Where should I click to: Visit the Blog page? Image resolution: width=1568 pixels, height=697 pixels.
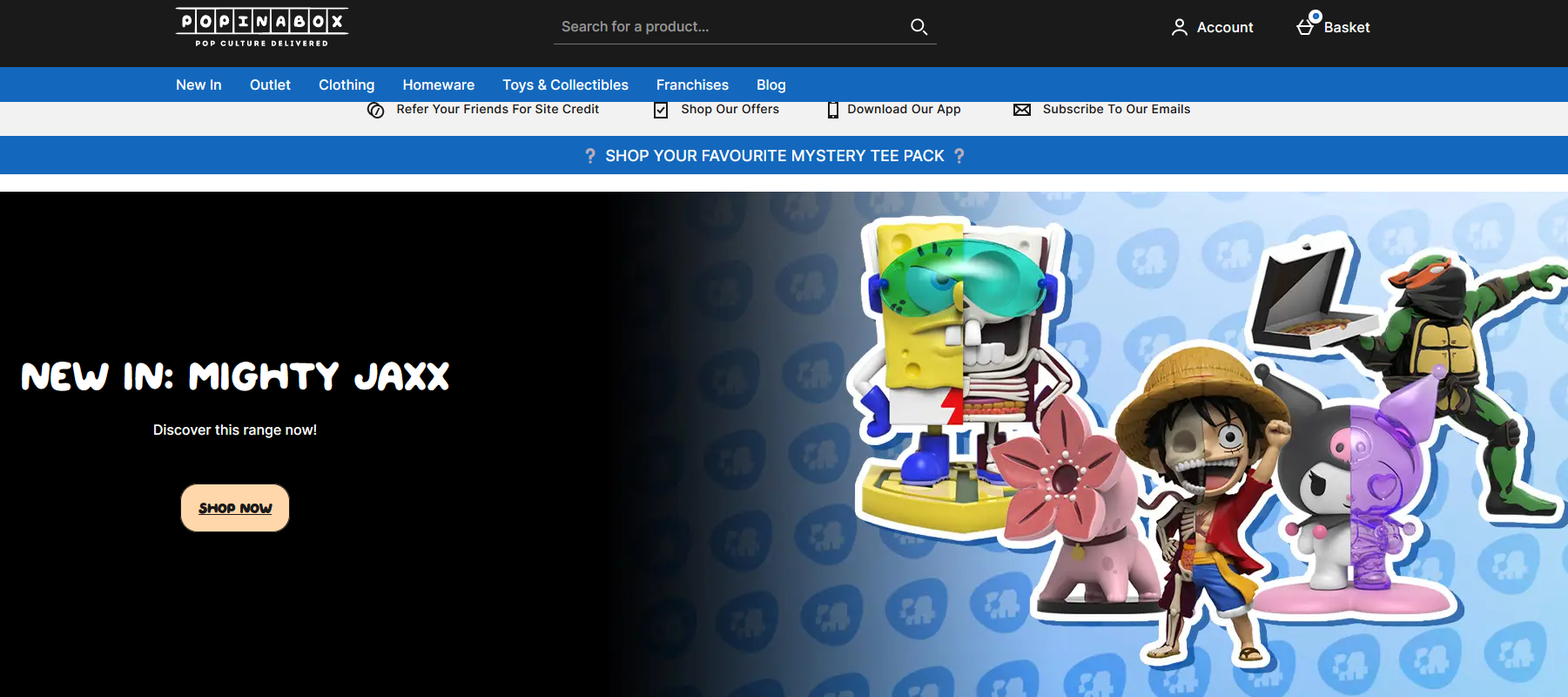[771, 85]
